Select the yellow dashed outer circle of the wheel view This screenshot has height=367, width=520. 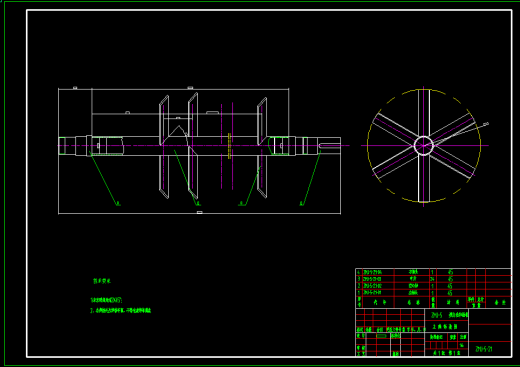click(424, 146)
